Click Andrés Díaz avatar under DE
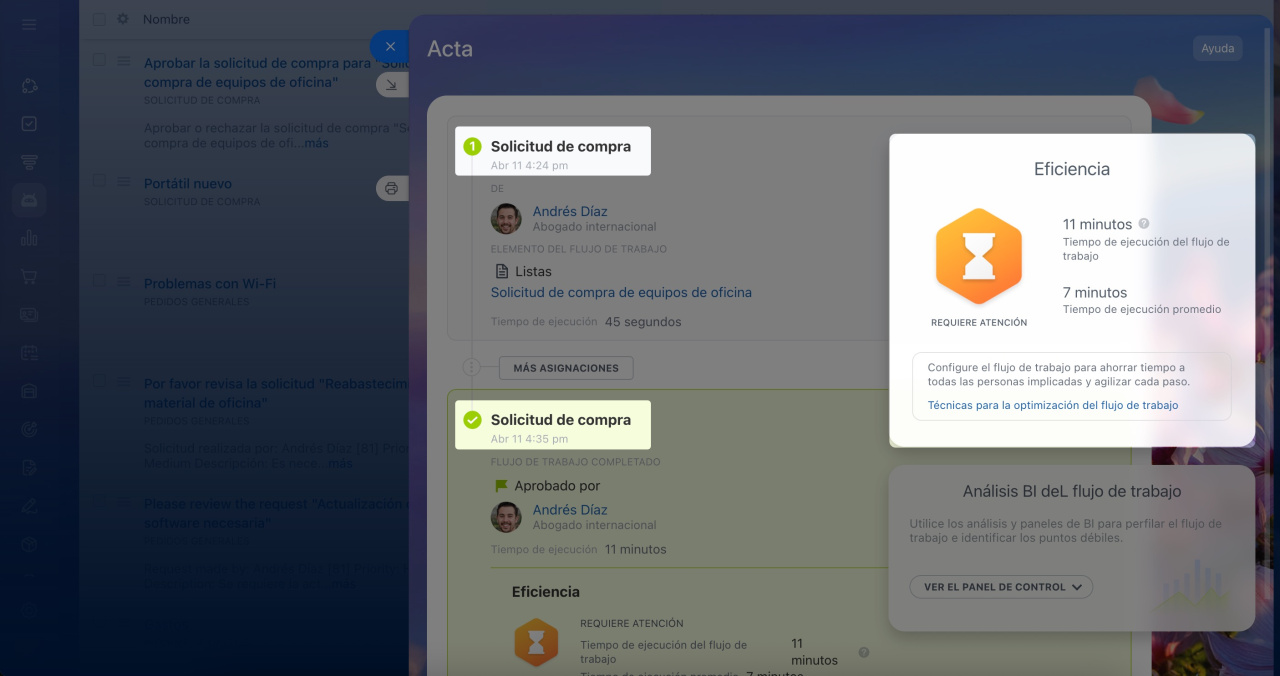The height and width of the screenshot is (676, 1280). click(x=506, y=219)
